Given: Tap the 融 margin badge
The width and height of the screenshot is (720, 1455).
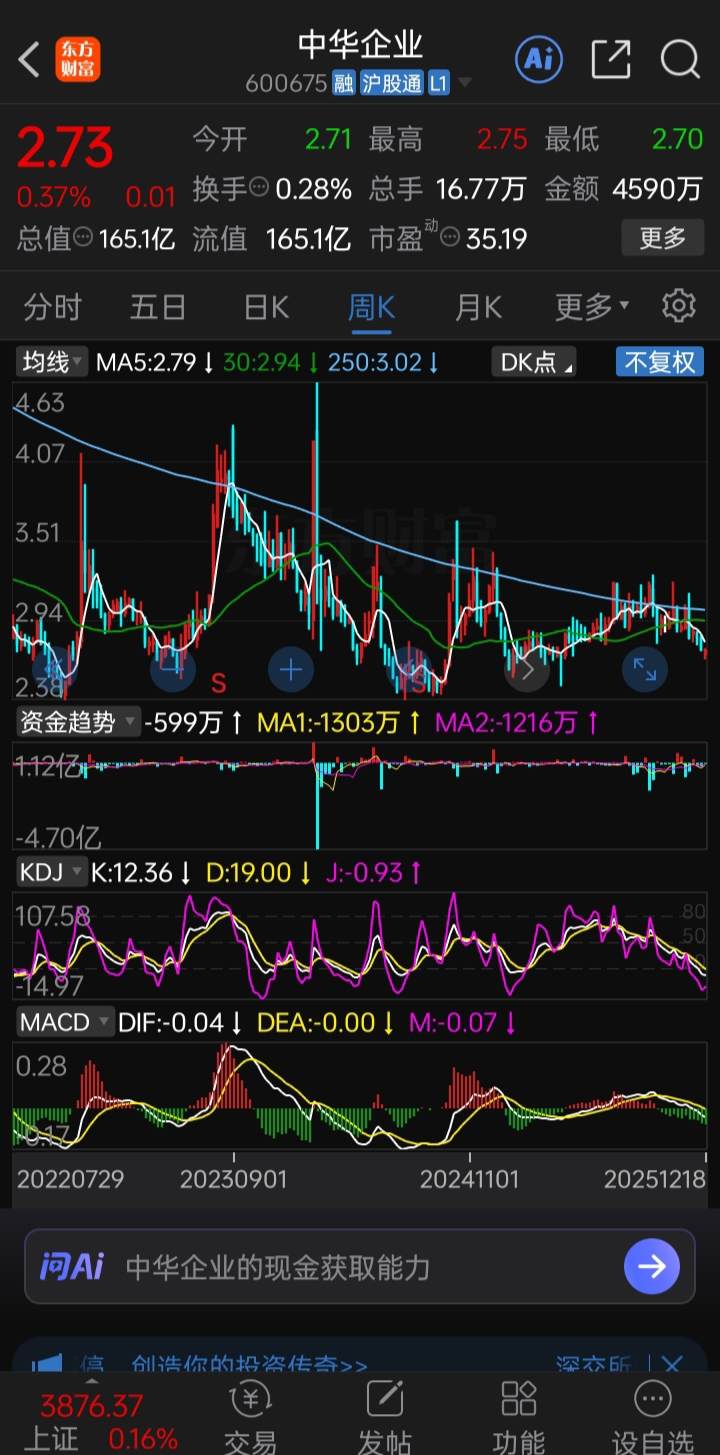Looking at the screenshot, I should pyautogui.click(x=344, y=84).
